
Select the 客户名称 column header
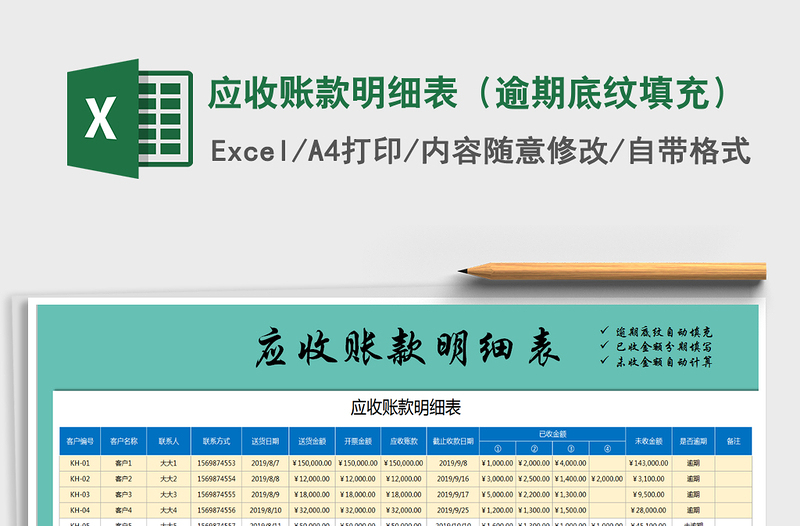tap(124, 441)
